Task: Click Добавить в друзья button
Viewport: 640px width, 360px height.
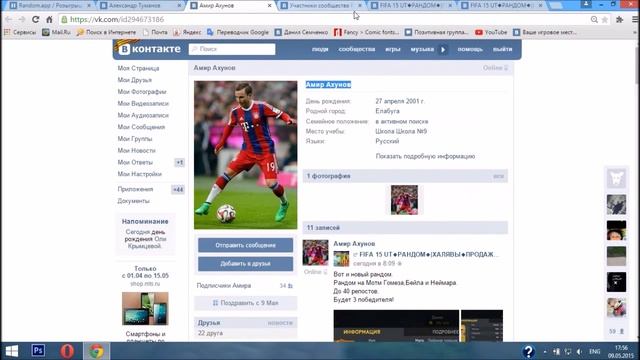Action: click(x=245, y=264)
